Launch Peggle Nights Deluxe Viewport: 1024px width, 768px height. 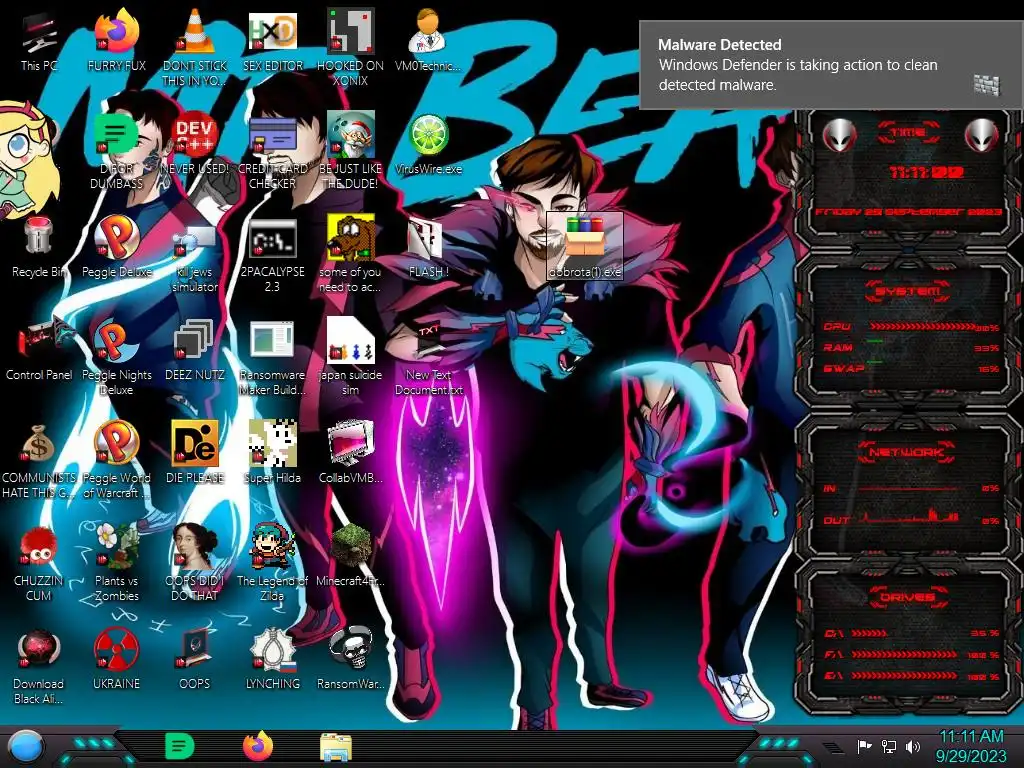coord(116,357)
